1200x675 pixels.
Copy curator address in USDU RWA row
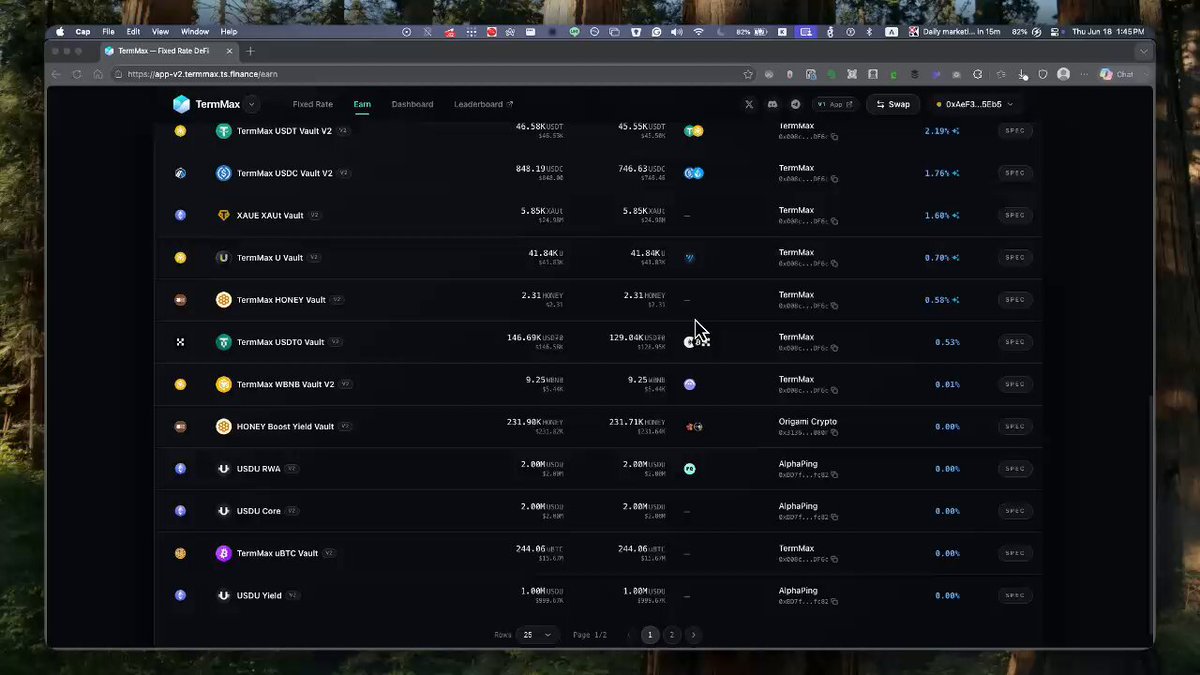pos(834,474)
